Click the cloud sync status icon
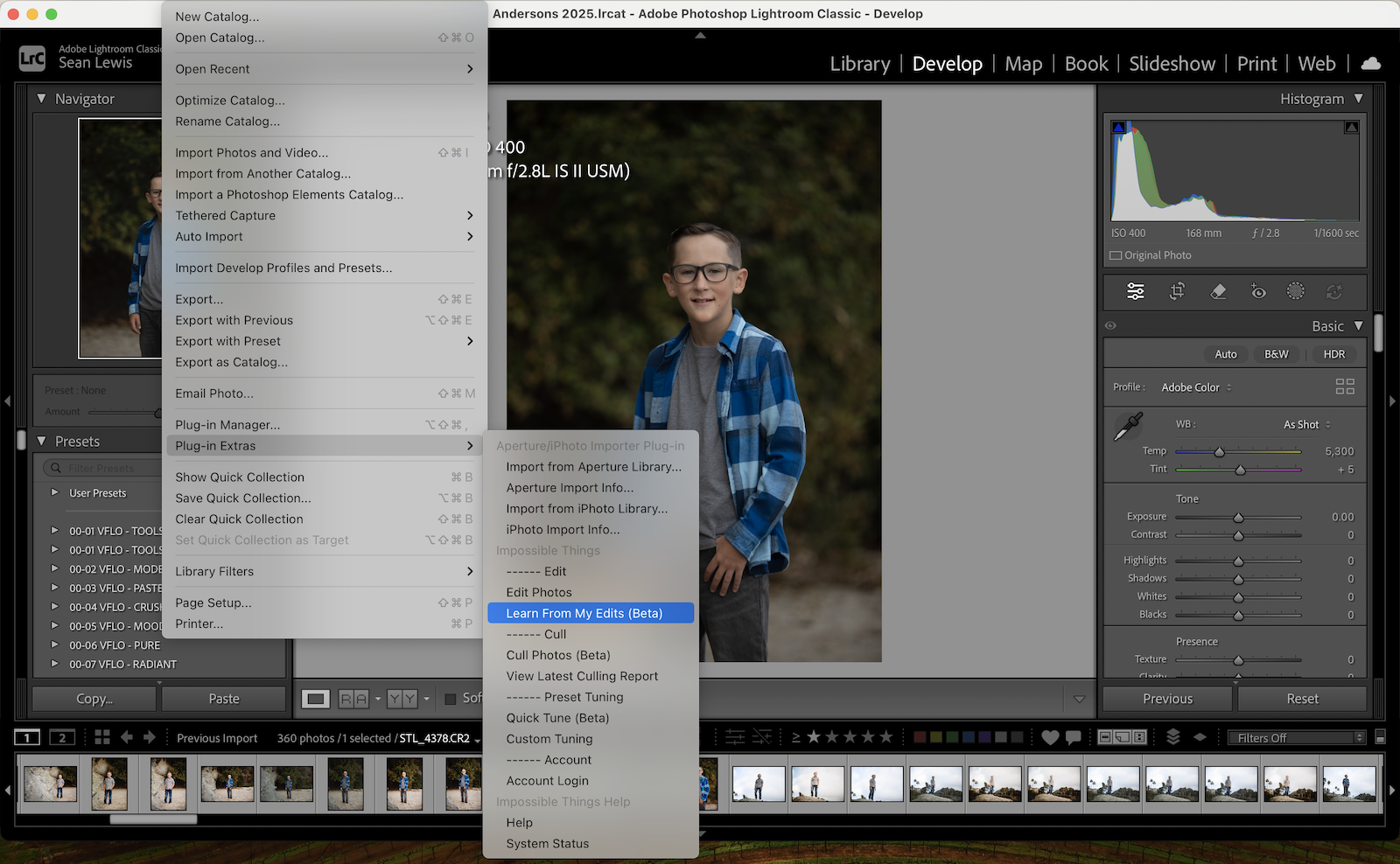The height and width of the screenshot is (864, 1400). [x=1371, y=63]
